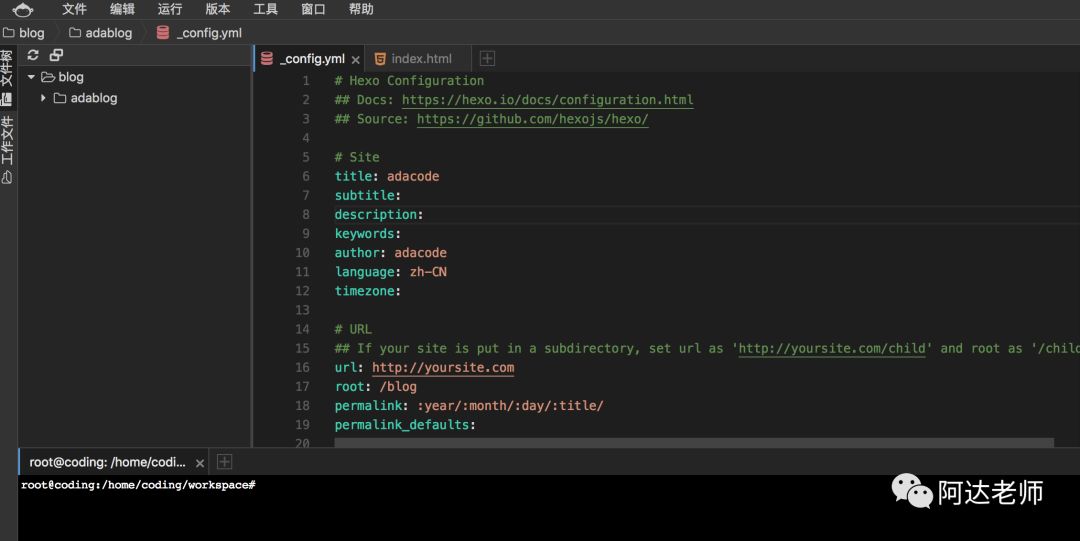This screenshot has width=1080, height=541.
Task: Click the folder icon of the blog tree item
Action: click(x=48, y=77)
